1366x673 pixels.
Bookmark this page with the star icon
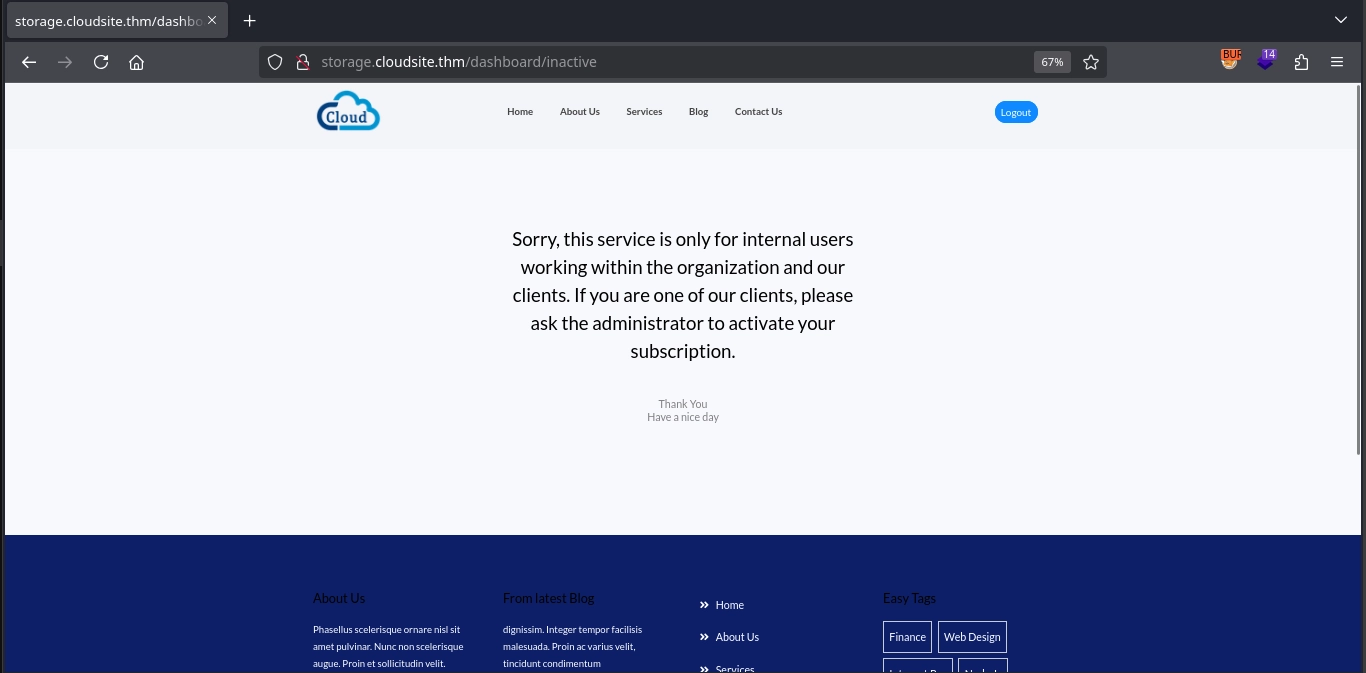(x=1091, y=62)
